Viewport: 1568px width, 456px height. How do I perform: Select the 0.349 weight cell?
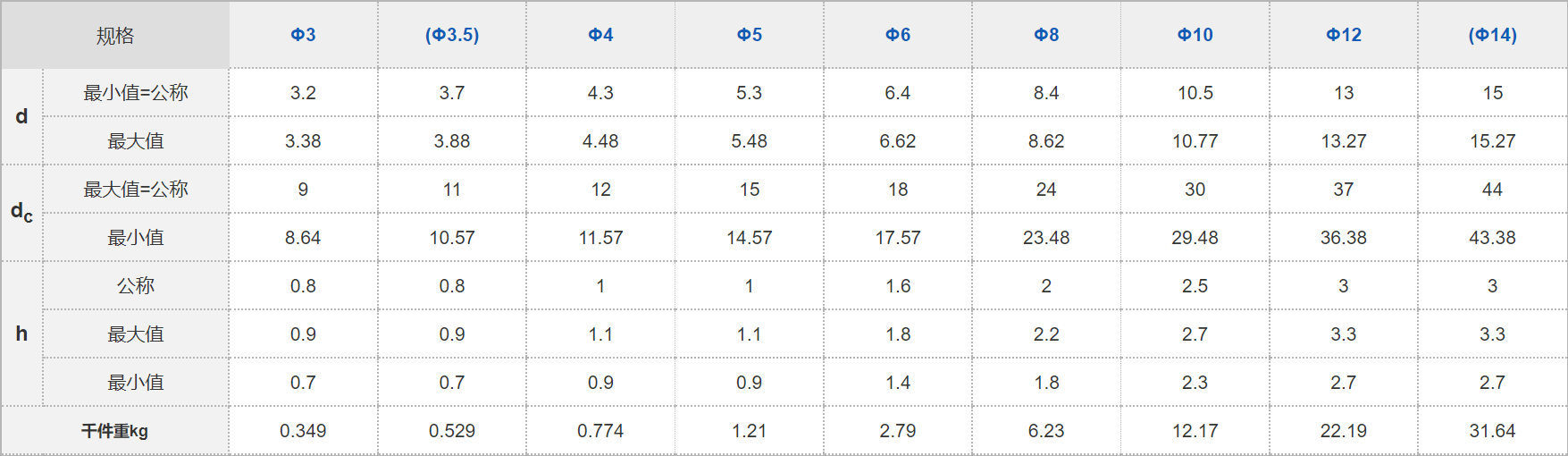click(303, 431)
